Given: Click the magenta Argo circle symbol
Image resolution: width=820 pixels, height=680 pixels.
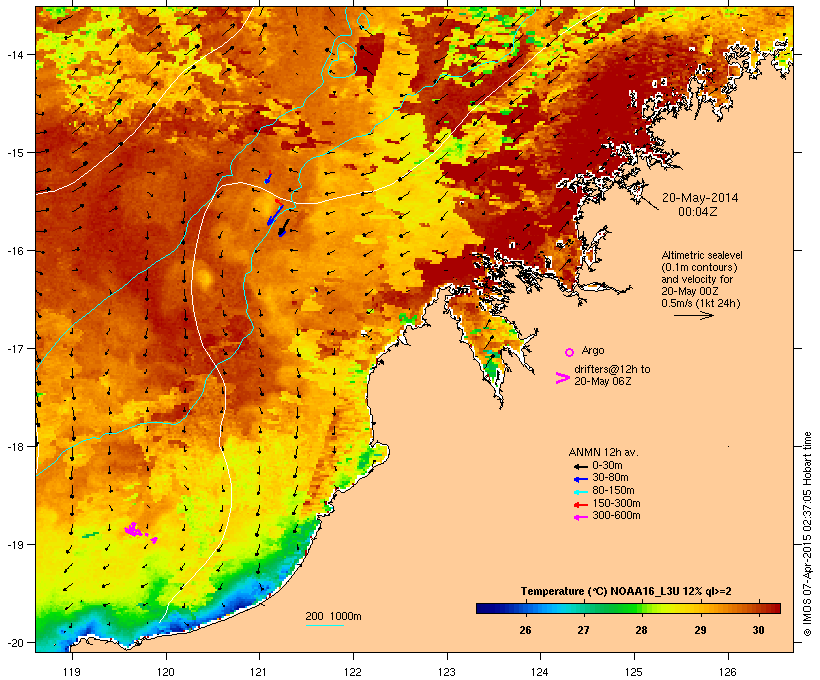Looking at the screenshot, I should point(570,353).
